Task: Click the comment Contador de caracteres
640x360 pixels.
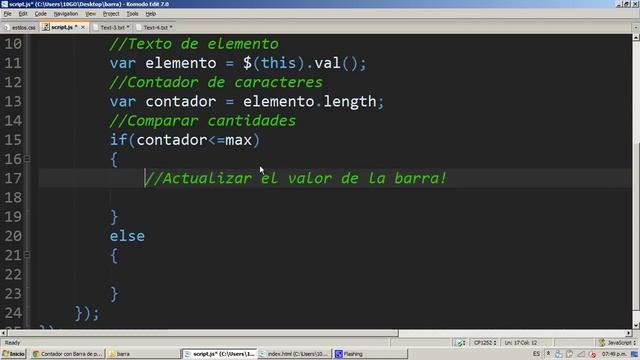Action: [x=216, y=82]
